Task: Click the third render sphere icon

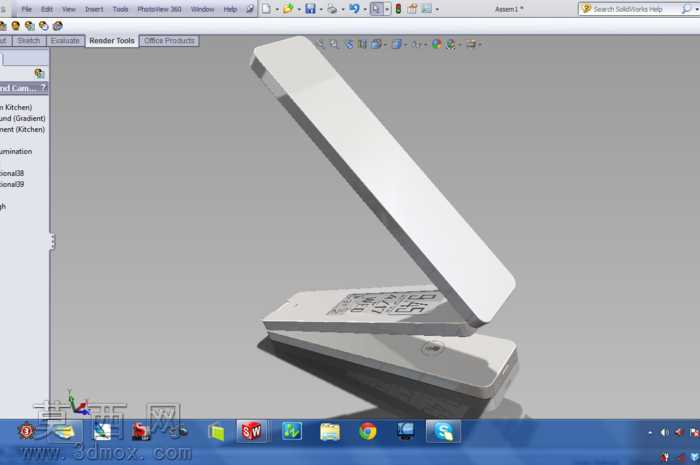Action: pos(29,26)
